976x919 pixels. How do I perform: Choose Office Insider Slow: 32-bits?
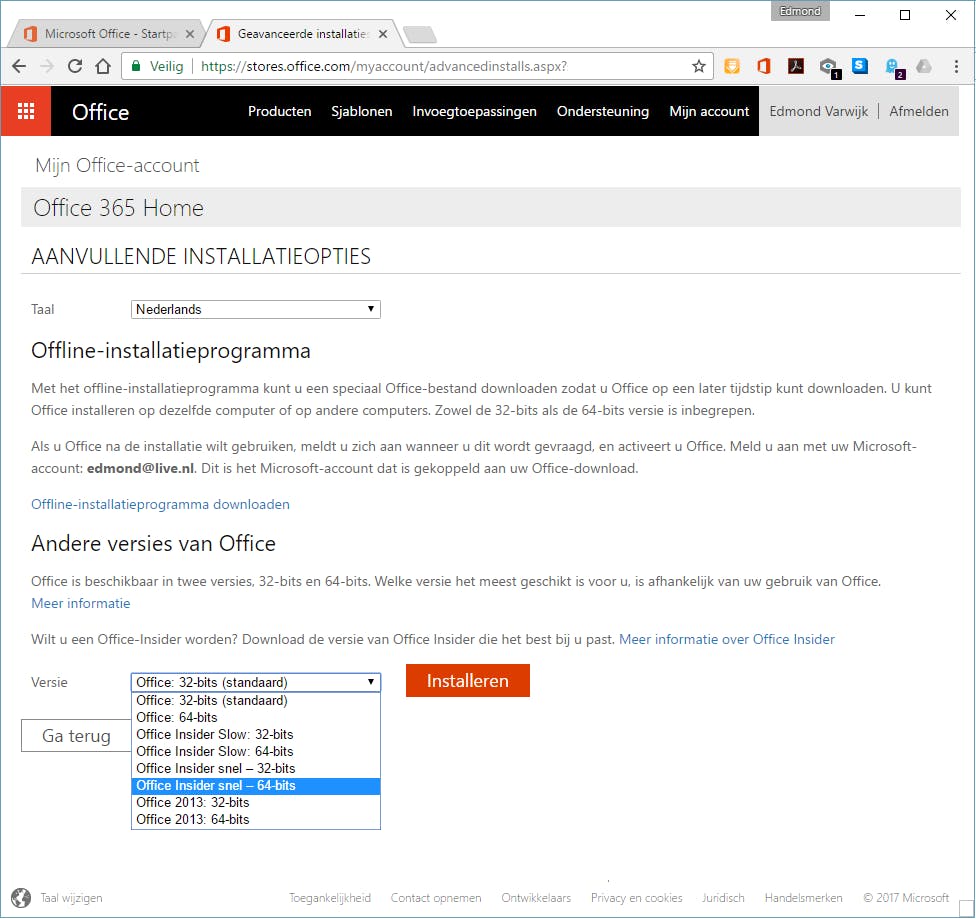coord(256,735)
